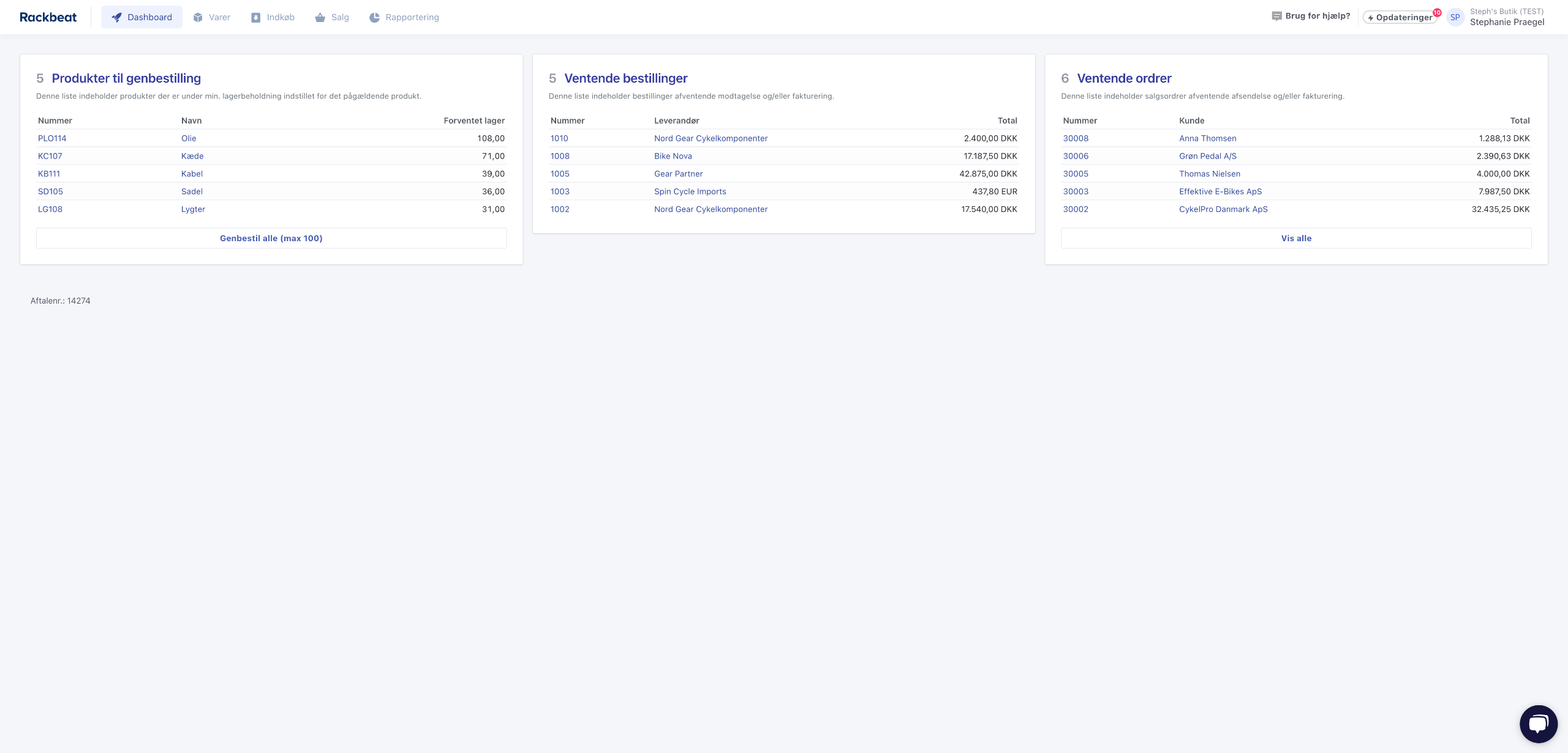Open the chat bubble widget
This screenshot has width=1568, height=753.
1538,724
